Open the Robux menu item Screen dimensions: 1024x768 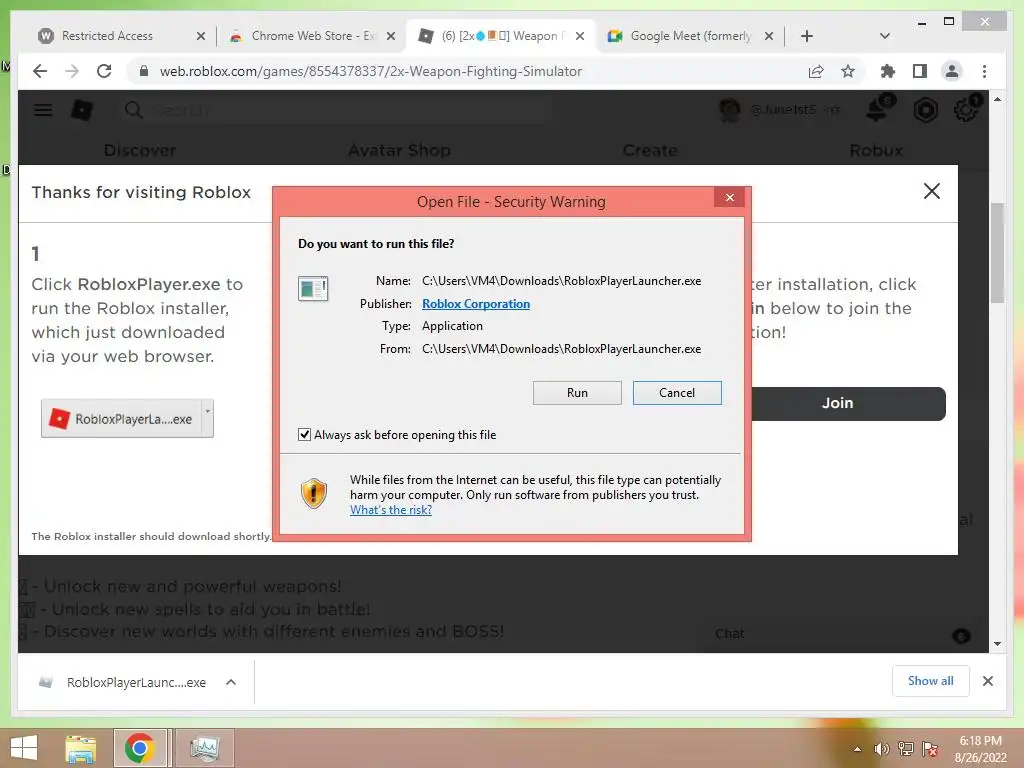[876, 150]
